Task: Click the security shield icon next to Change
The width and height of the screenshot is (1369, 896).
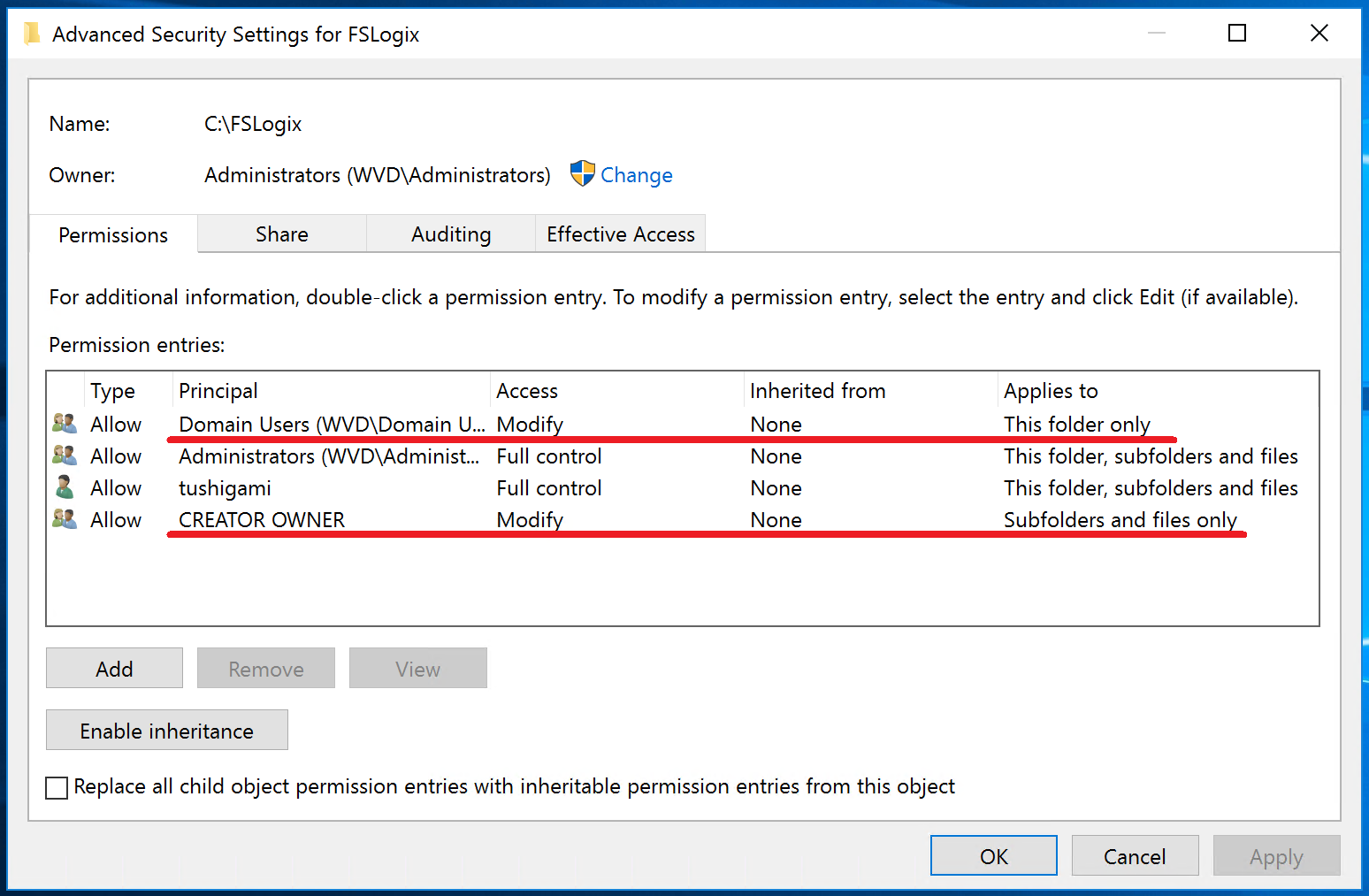Action: point(583,174)
